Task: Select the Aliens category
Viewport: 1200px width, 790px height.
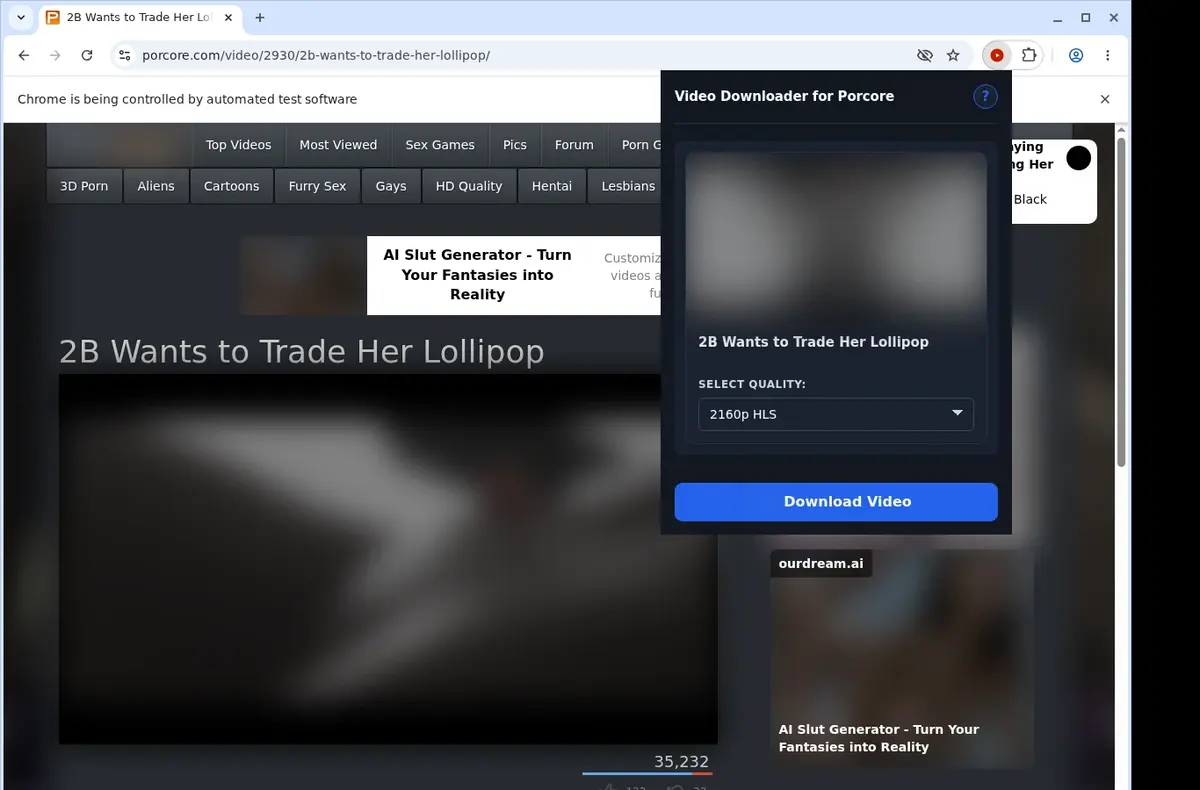Action: point(156,186)
